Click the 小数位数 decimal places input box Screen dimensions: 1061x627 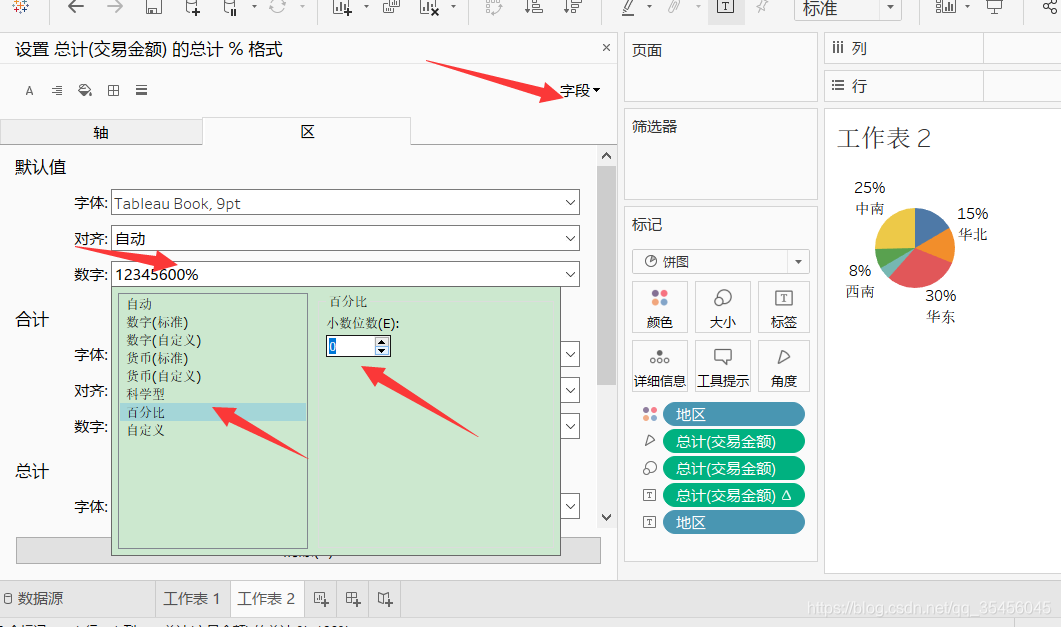(x=351, y=346)
